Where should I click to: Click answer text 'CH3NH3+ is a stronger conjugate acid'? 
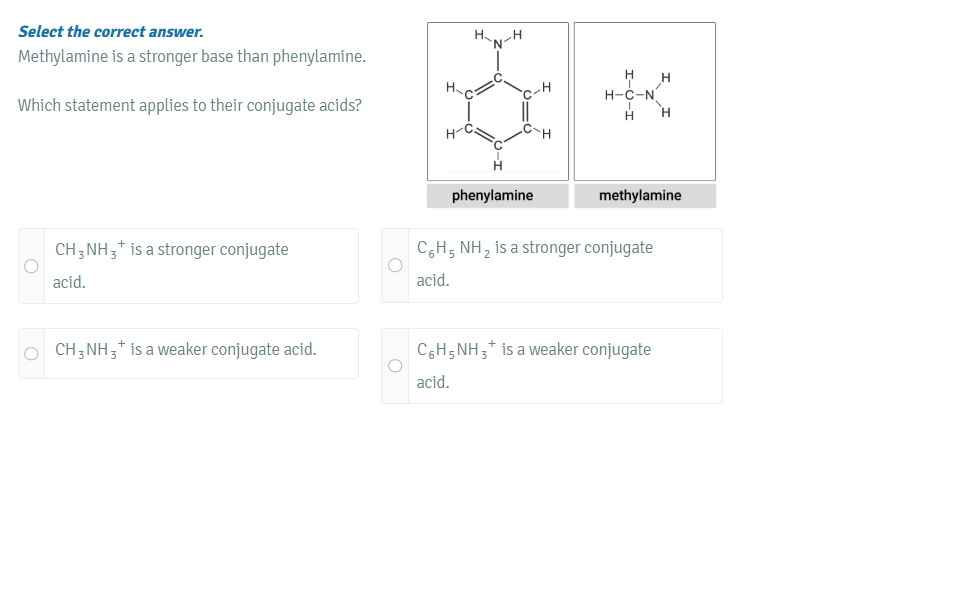[x=171, y=265]
